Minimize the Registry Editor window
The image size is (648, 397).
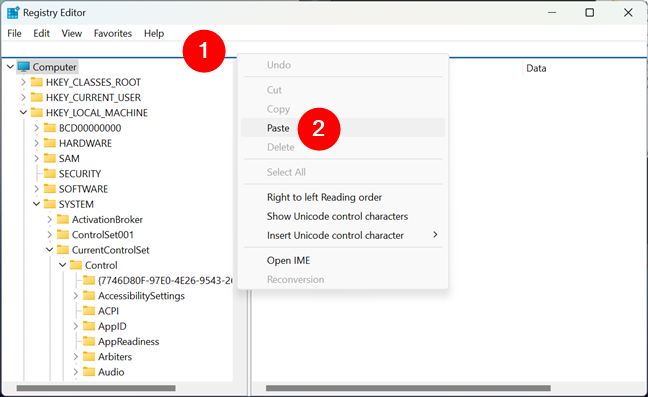[x=552, y=13]
